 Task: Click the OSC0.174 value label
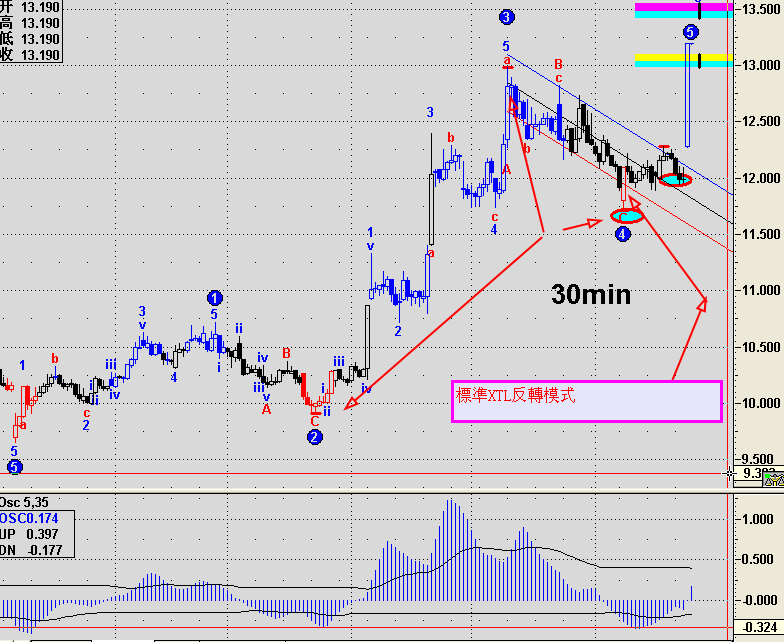coord(29,518)
